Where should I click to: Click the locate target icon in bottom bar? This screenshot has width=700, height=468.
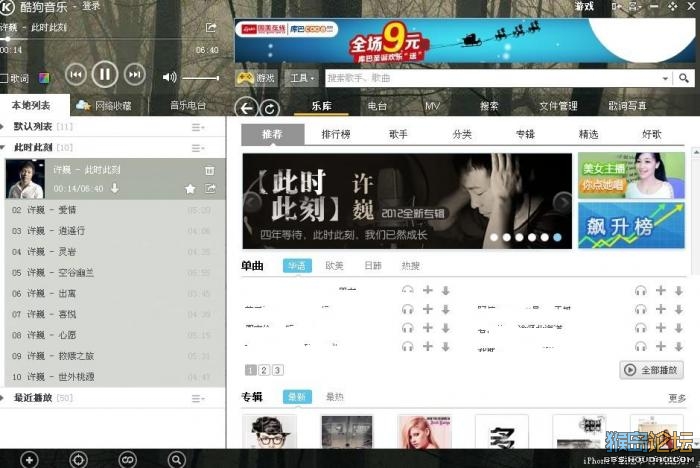click(x=79, y=460)
